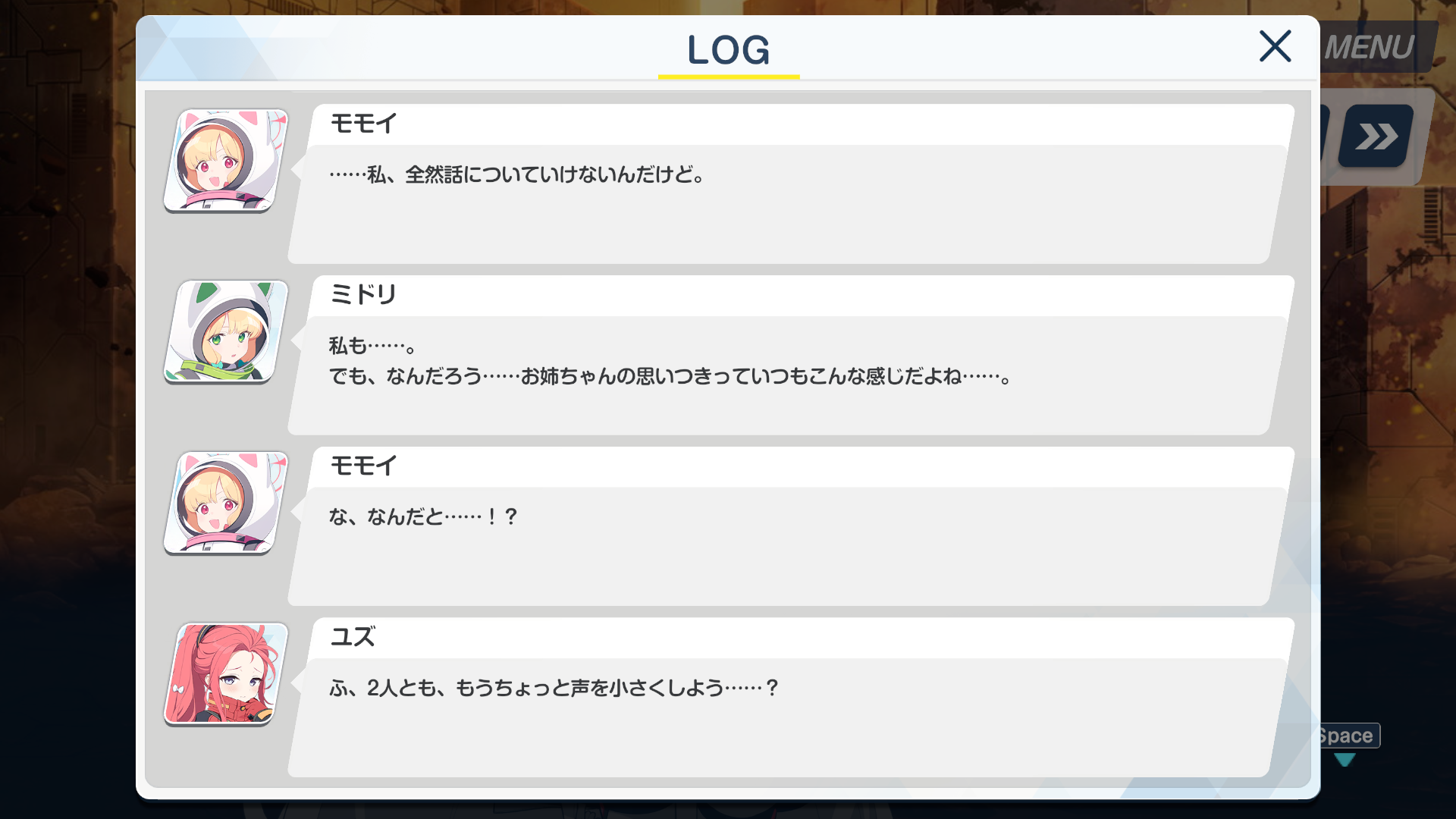Select Momoi's line 全然話についていけない
This screenshot has width=1456, height=819.
tap(518, 174)
